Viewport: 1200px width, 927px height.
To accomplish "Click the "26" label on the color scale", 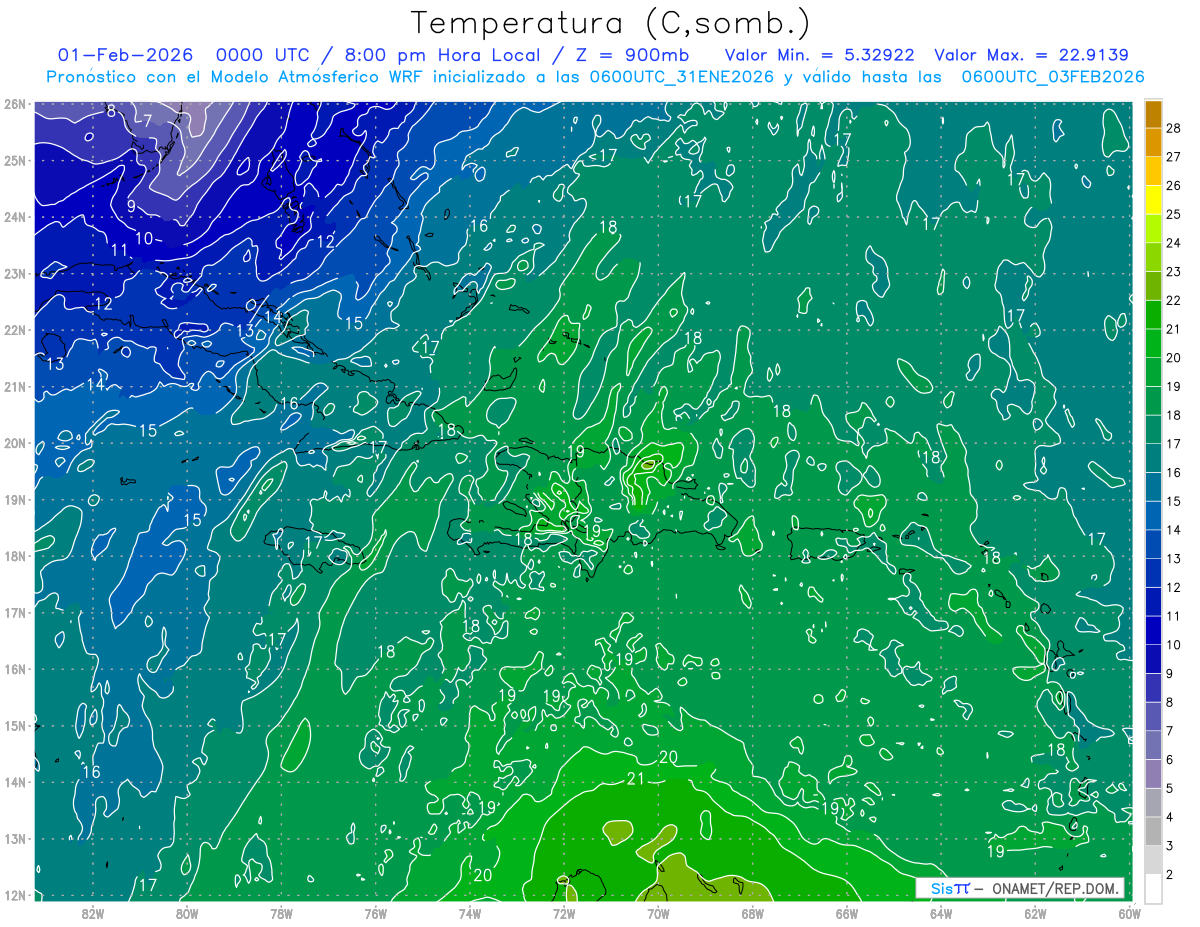I will click(x=1173, y=185).
